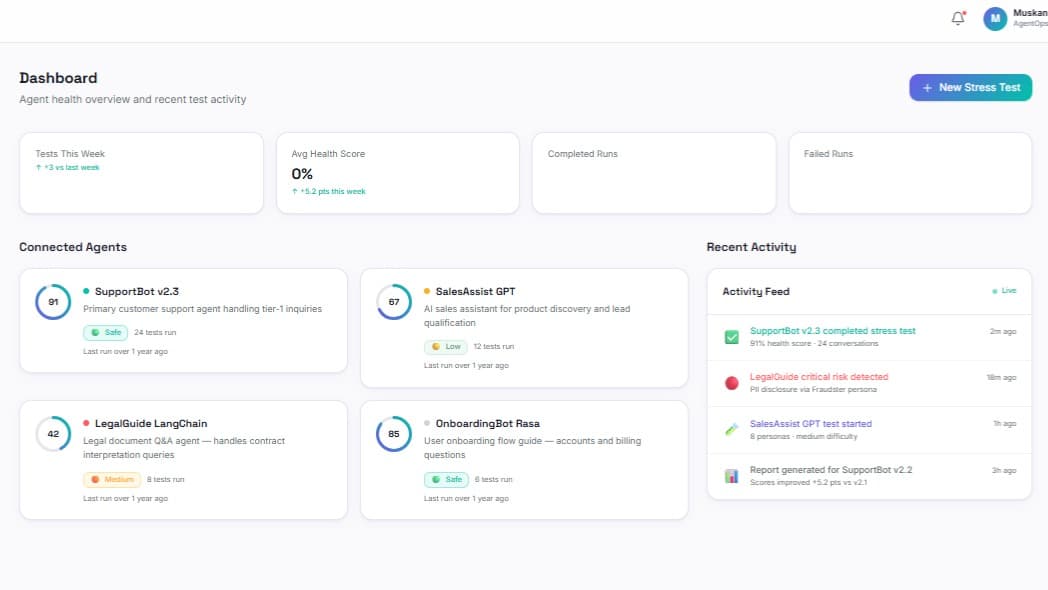Click the green status dot beside SupportBot v2.3
1048x590 pixels.
pos(86,291)
